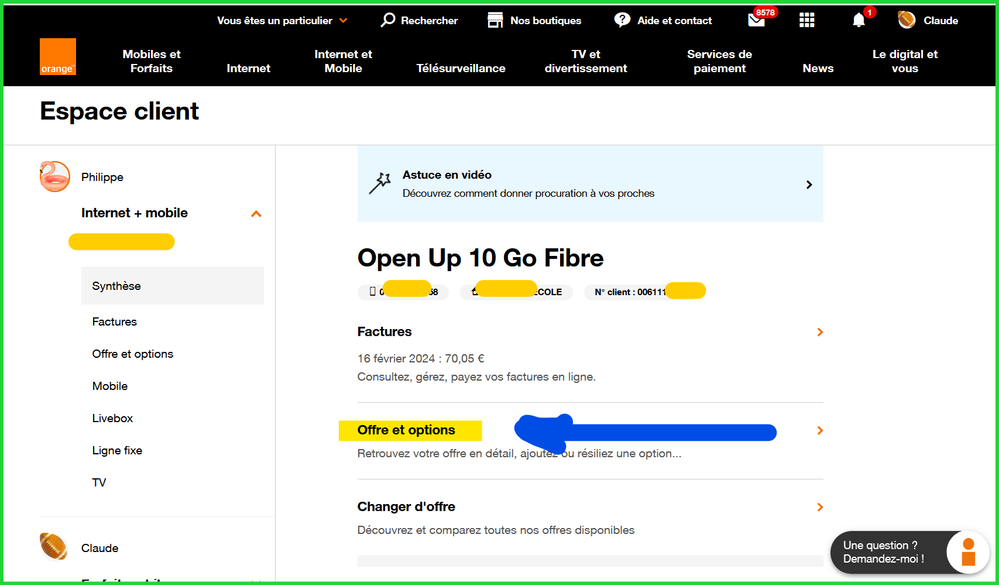Image resolution: width=999 pixels, height=585 pixels.
Task: Click the magic wand icon in Astuce en vidéo
Action: (380, 184)
